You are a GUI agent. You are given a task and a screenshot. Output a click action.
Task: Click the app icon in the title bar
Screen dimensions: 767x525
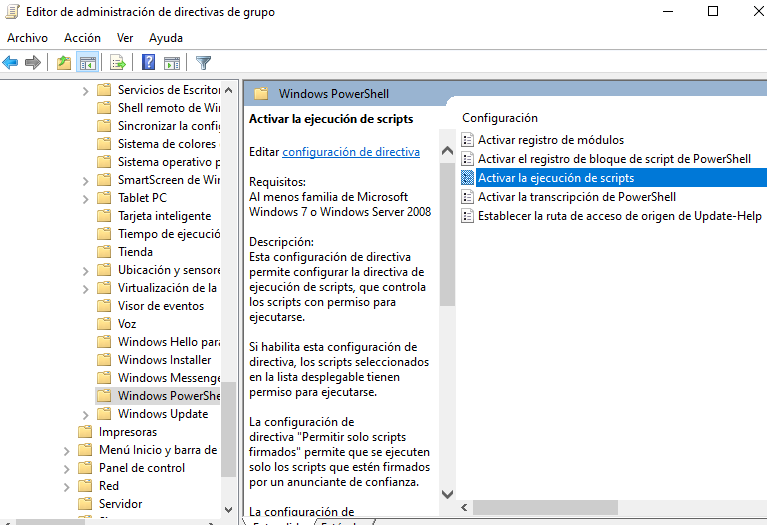point(12,11)
